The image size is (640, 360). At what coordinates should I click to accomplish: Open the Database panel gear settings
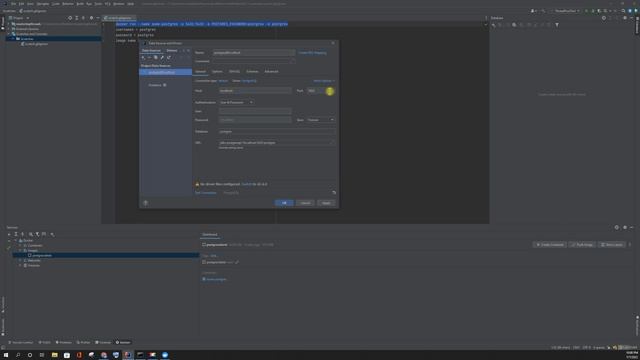pos(624,18)
